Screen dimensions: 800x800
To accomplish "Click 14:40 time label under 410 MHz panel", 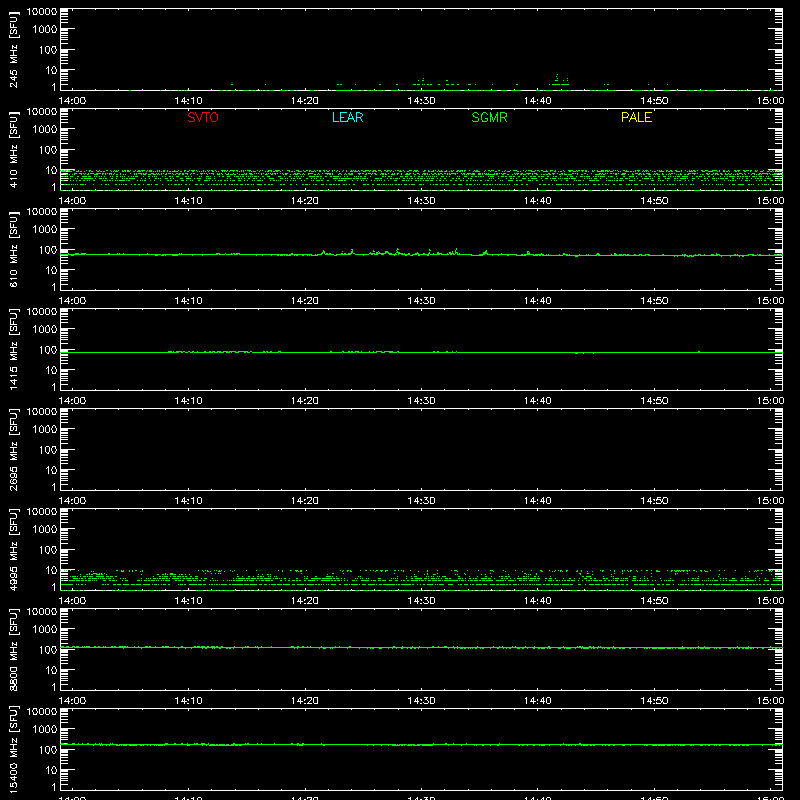I will [538, 201].
